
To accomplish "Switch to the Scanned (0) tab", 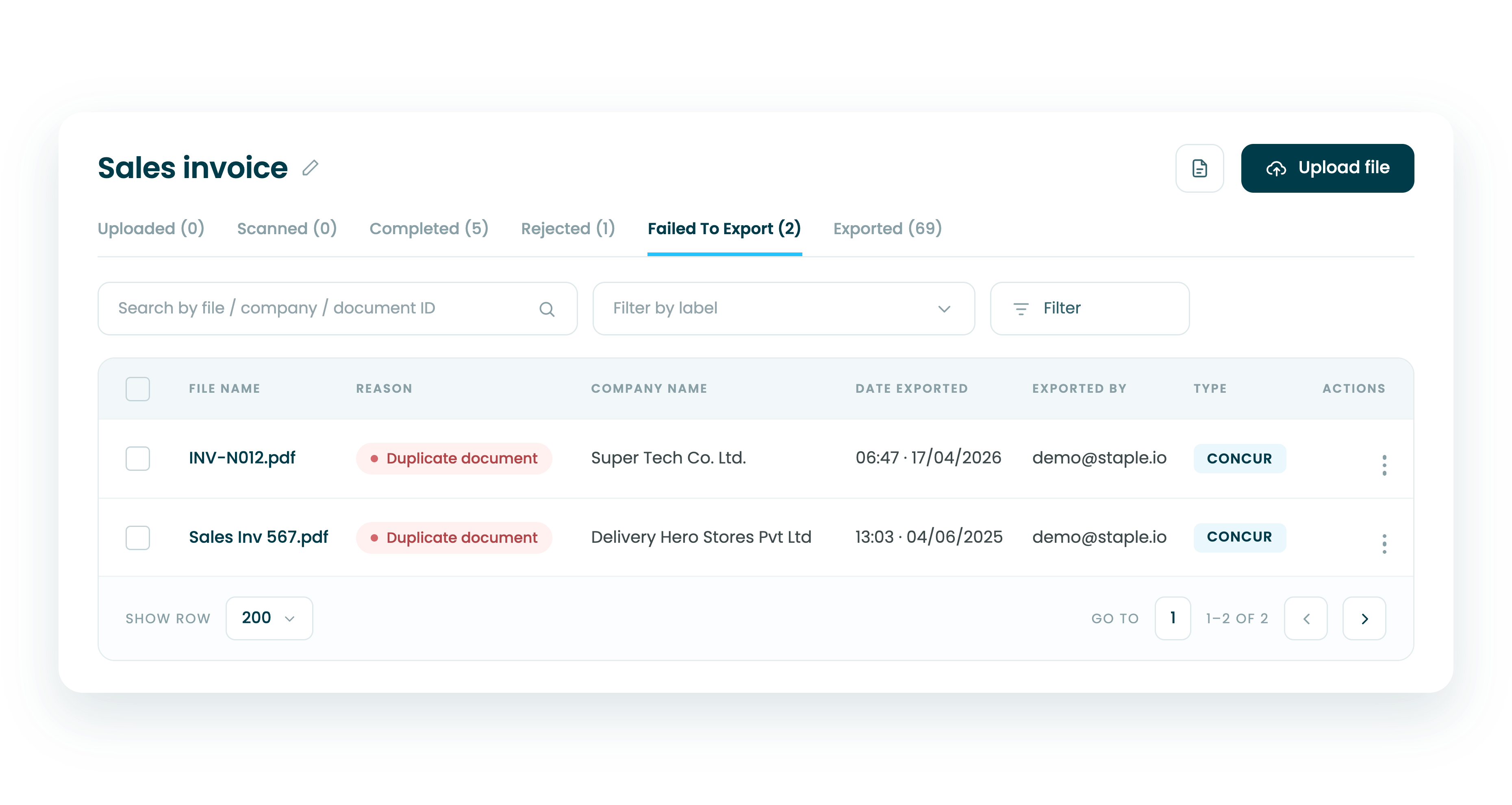I will 287,228.
